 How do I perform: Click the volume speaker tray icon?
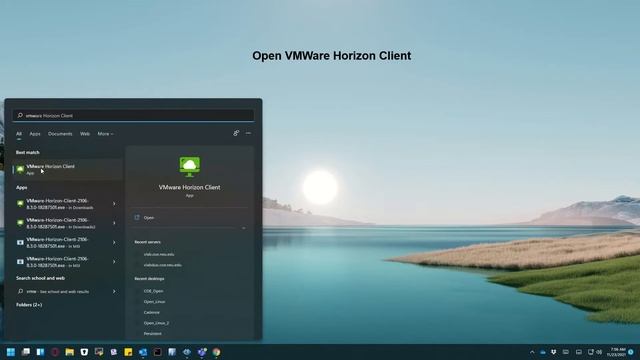[599, 352]
